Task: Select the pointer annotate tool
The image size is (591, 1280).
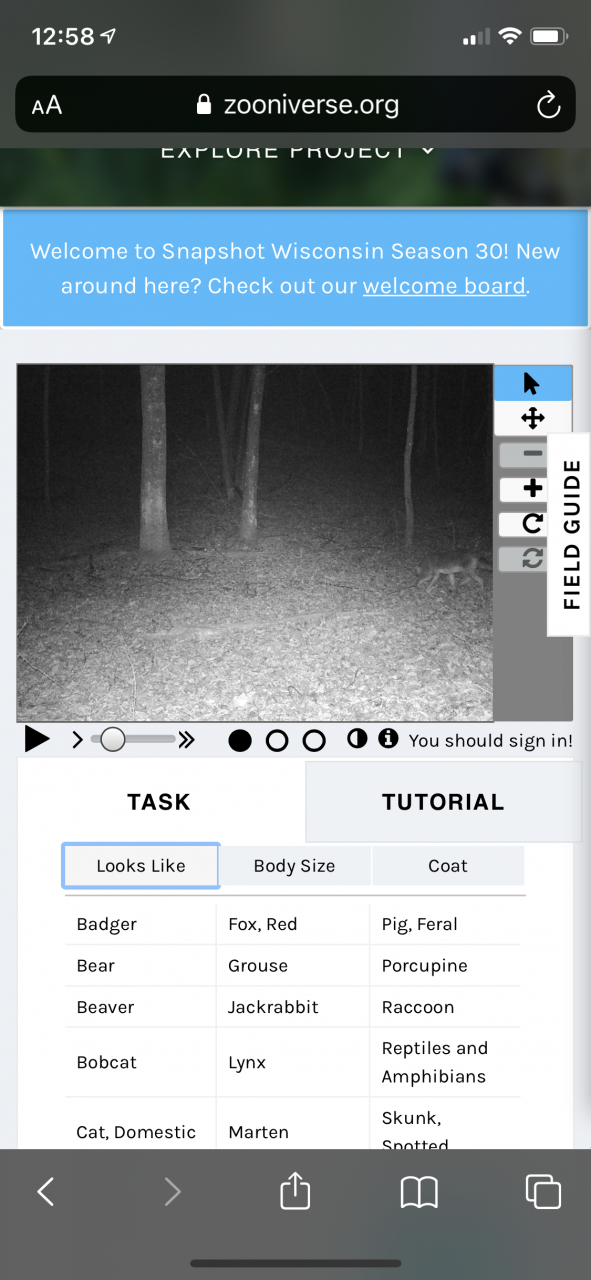Action: 533,383
